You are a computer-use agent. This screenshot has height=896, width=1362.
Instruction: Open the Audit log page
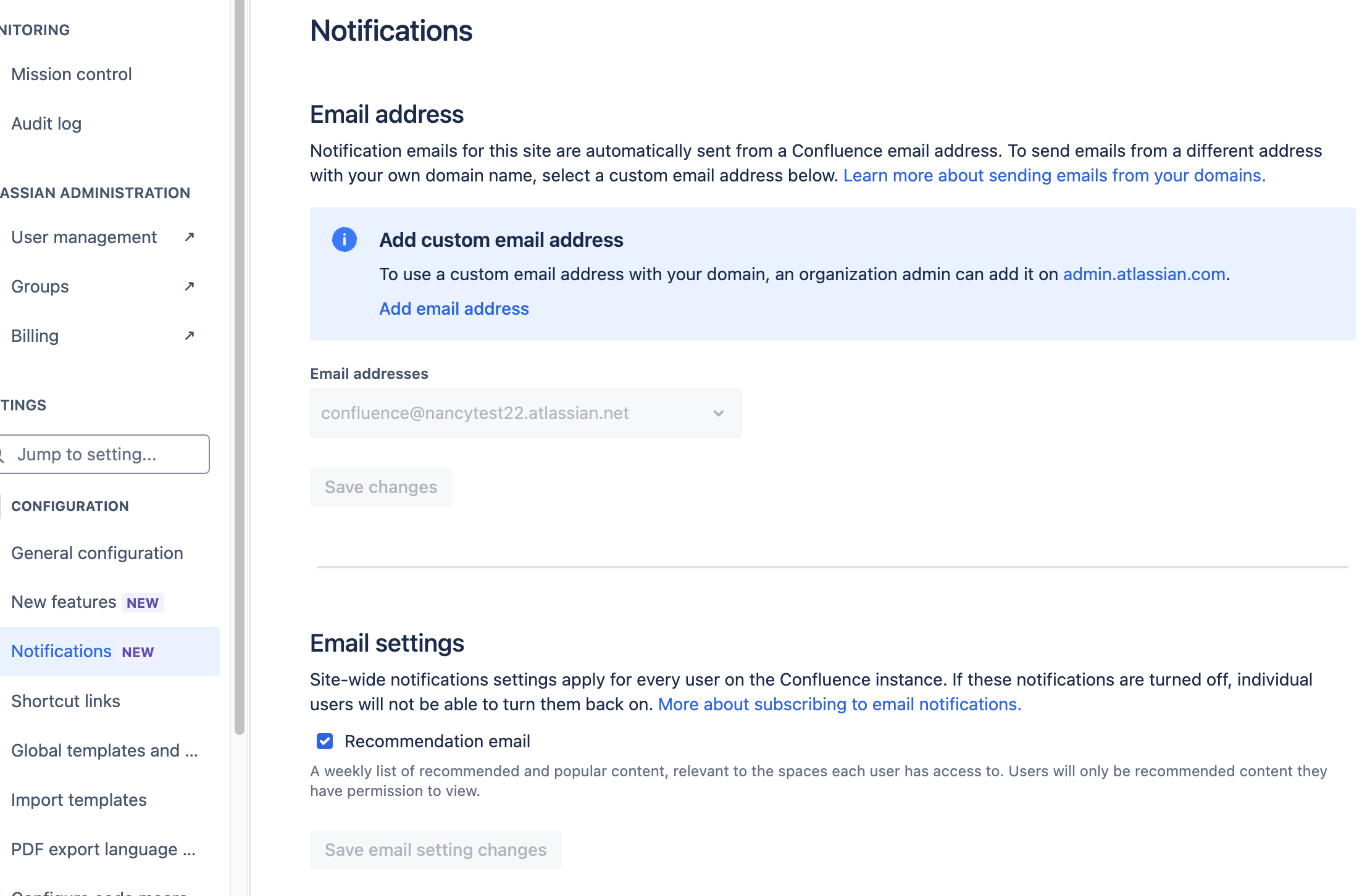[46, 123]
